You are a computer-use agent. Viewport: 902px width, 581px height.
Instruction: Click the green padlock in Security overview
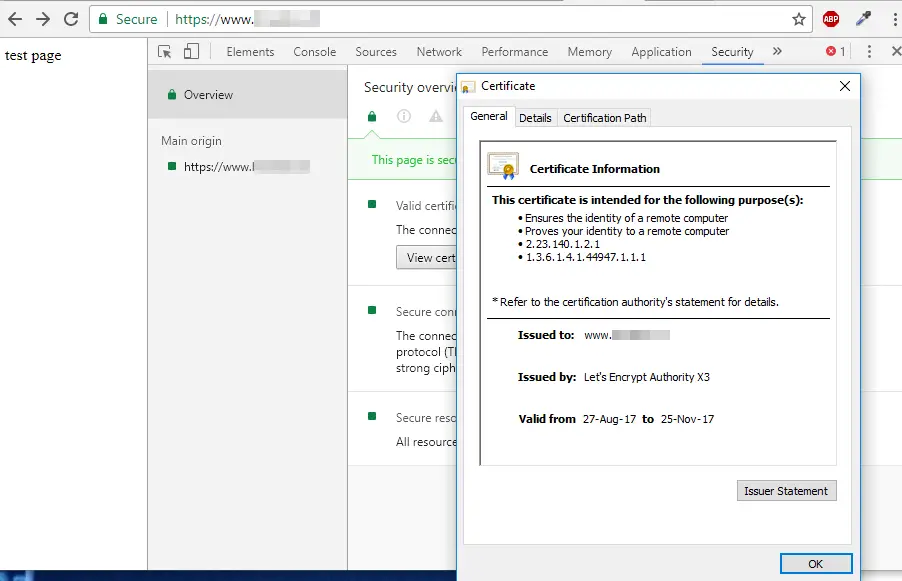(x=372, y=117)
